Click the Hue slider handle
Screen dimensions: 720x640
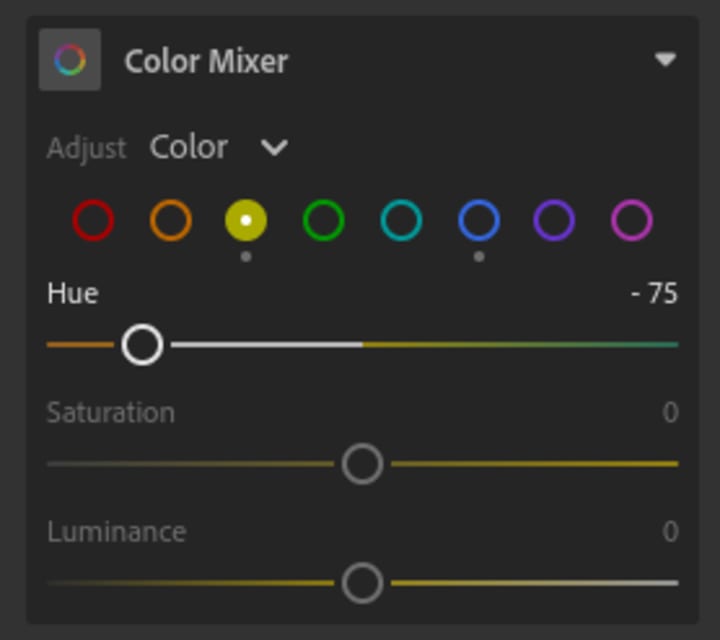tap(142, 344)
